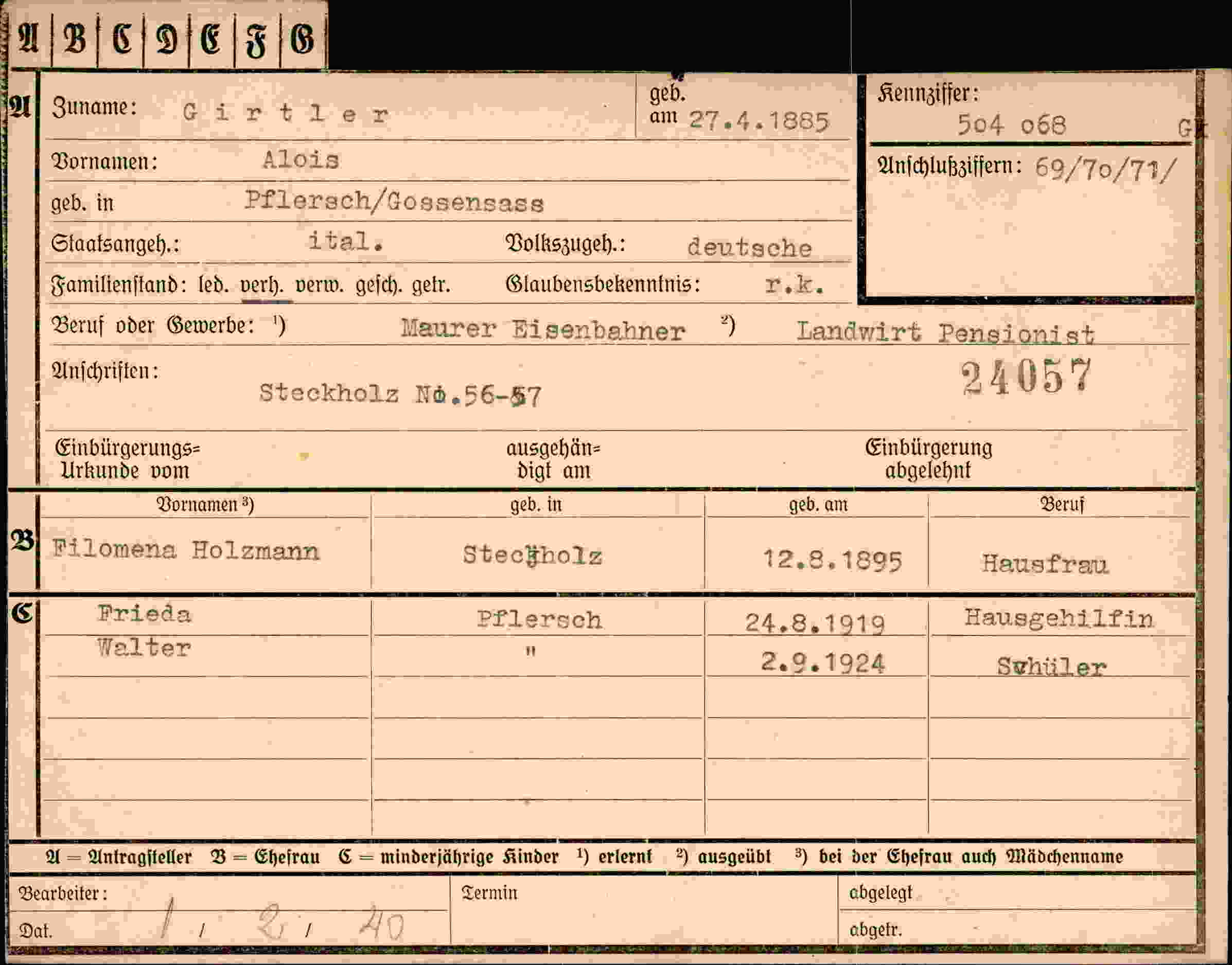Click Frieda's birthplace 'Pflersch'

[x=539, y=620]
